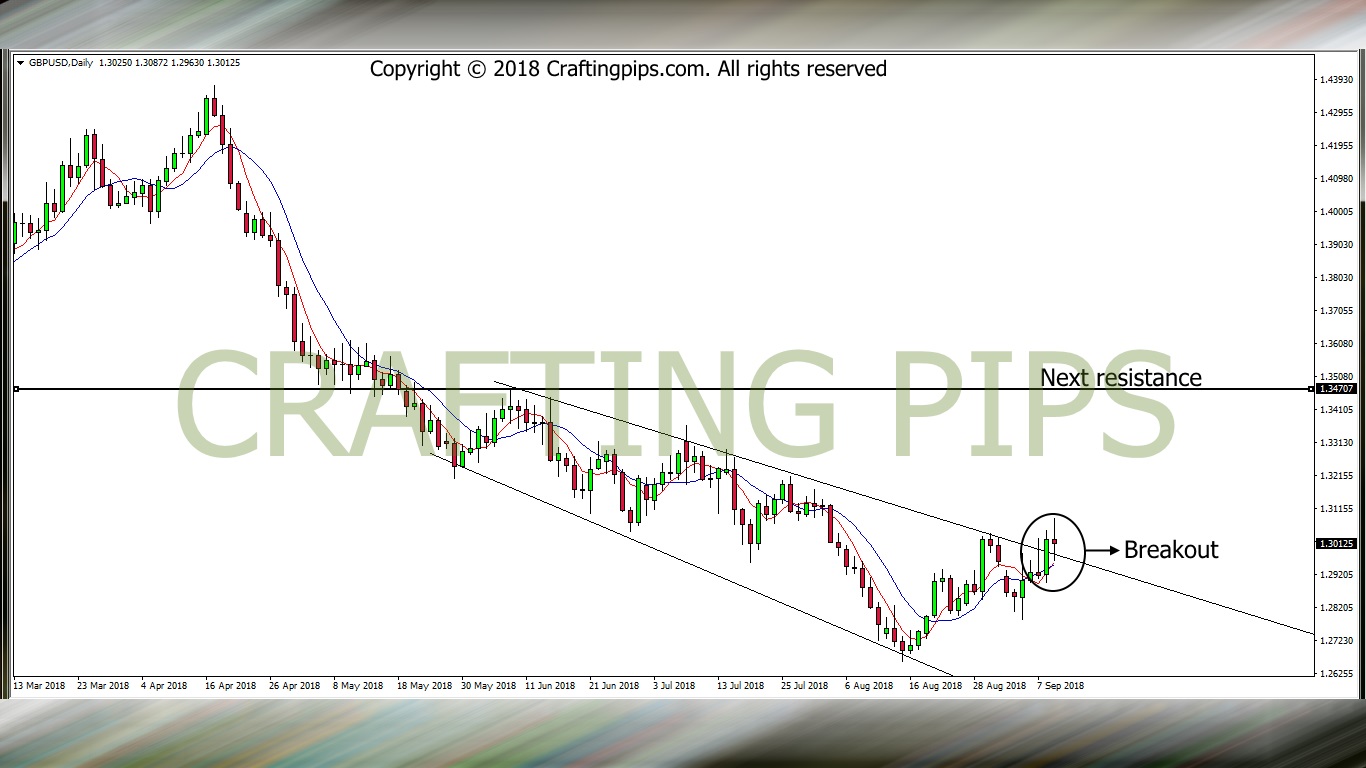Click the open value 1.30250 in header
1366x768 pixels.
(x=117, y=63)
